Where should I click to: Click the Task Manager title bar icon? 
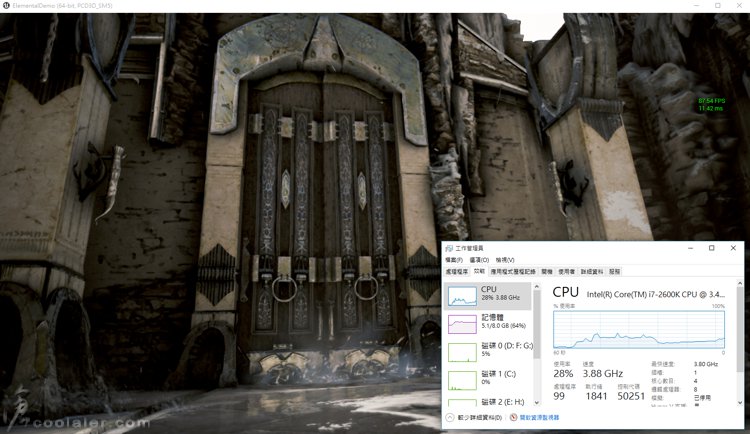tap(449, 248)
